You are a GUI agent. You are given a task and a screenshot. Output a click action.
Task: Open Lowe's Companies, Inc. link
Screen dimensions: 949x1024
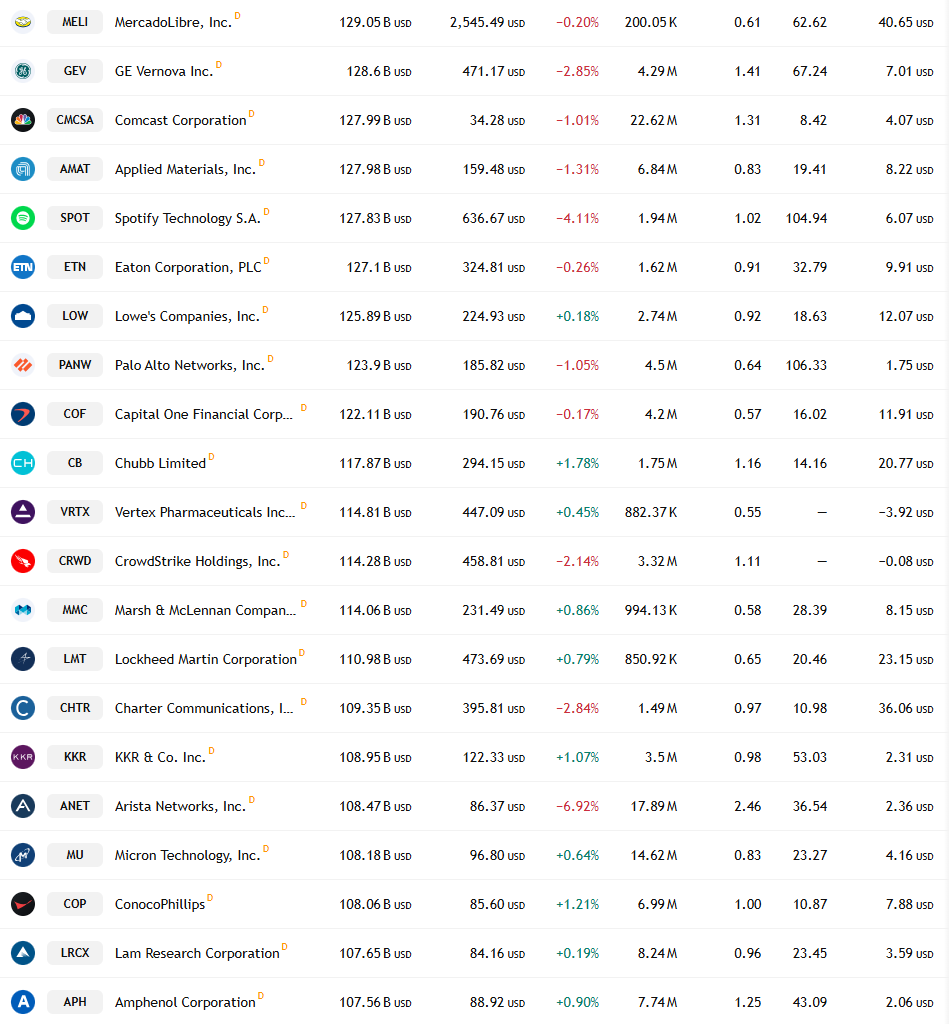187,317
